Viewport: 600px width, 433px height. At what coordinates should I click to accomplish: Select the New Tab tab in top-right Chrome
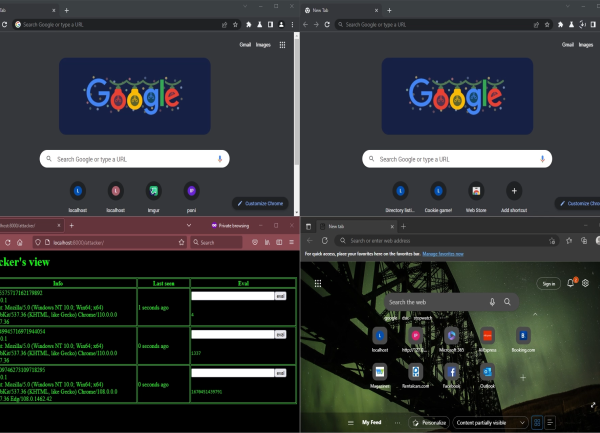pos(341,10)
